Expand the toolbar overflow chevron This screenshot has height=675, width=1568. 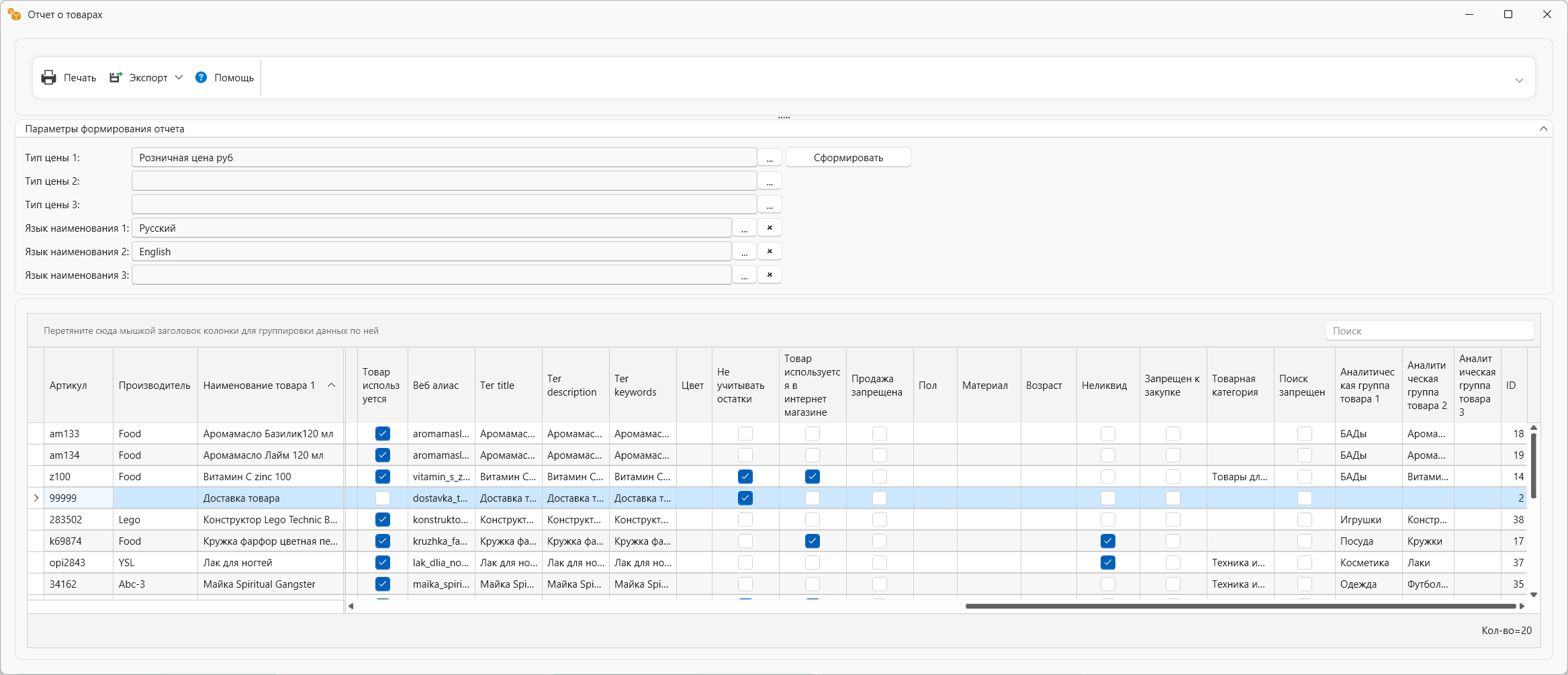(x=1519, y=81)
